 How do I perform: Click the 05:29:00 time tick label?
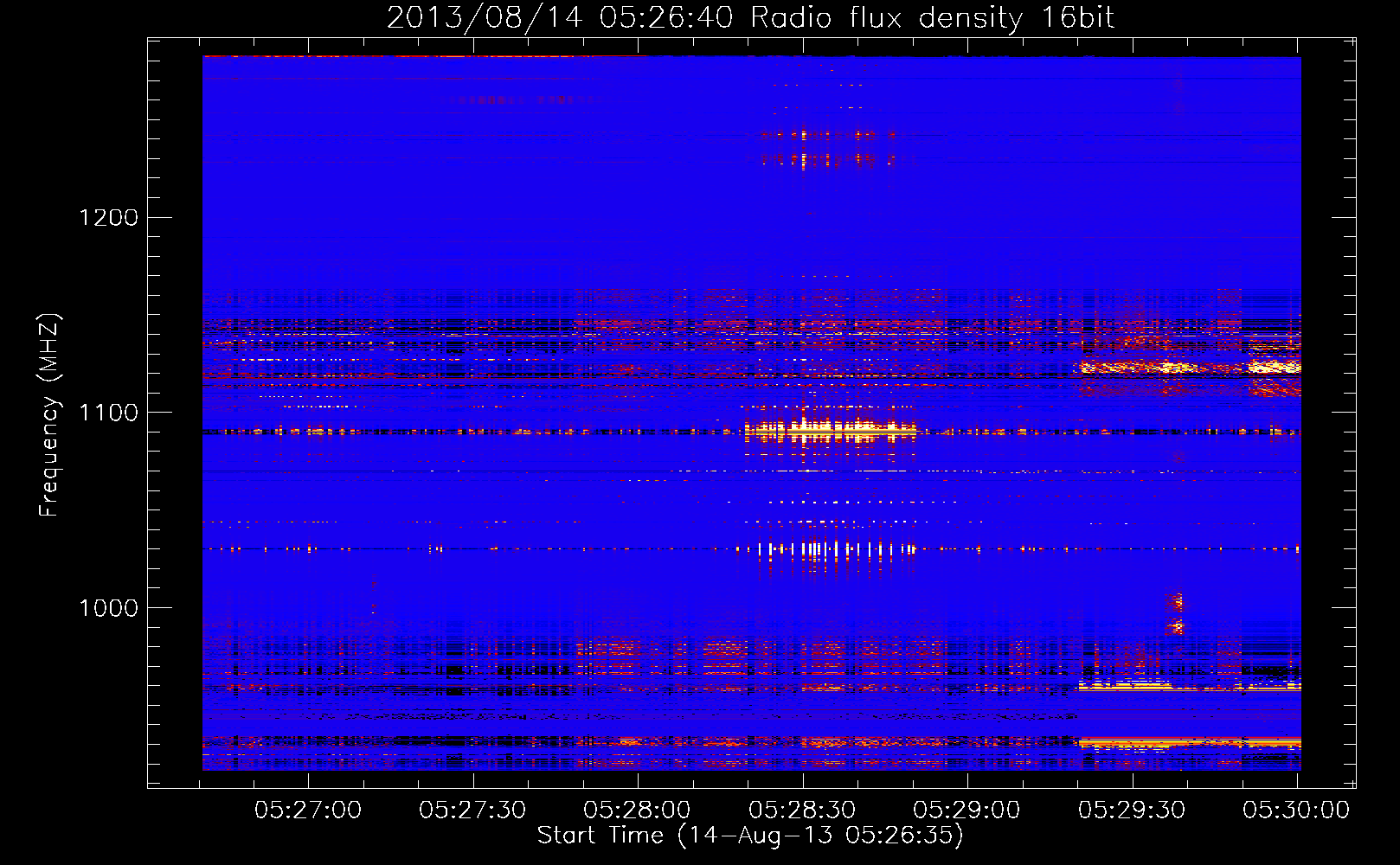pos(967,810)
